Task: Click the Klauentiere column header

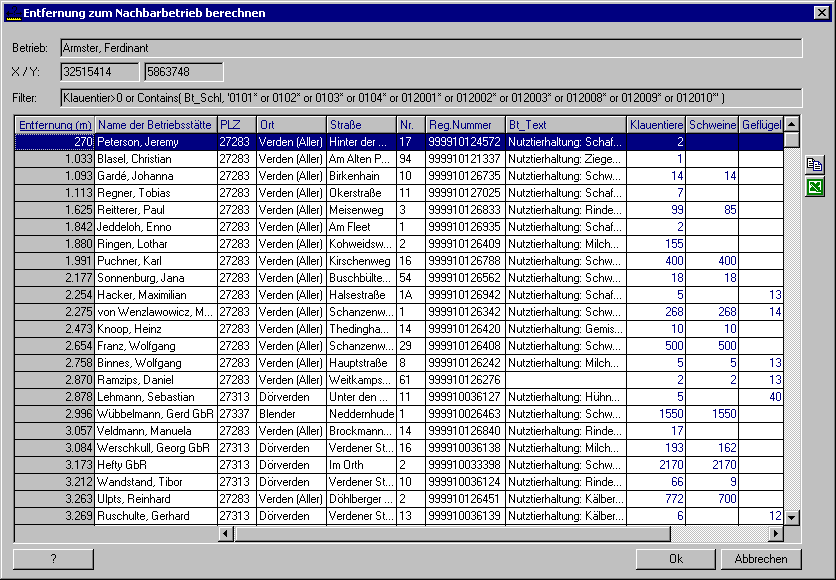Action: pos(656,125)
